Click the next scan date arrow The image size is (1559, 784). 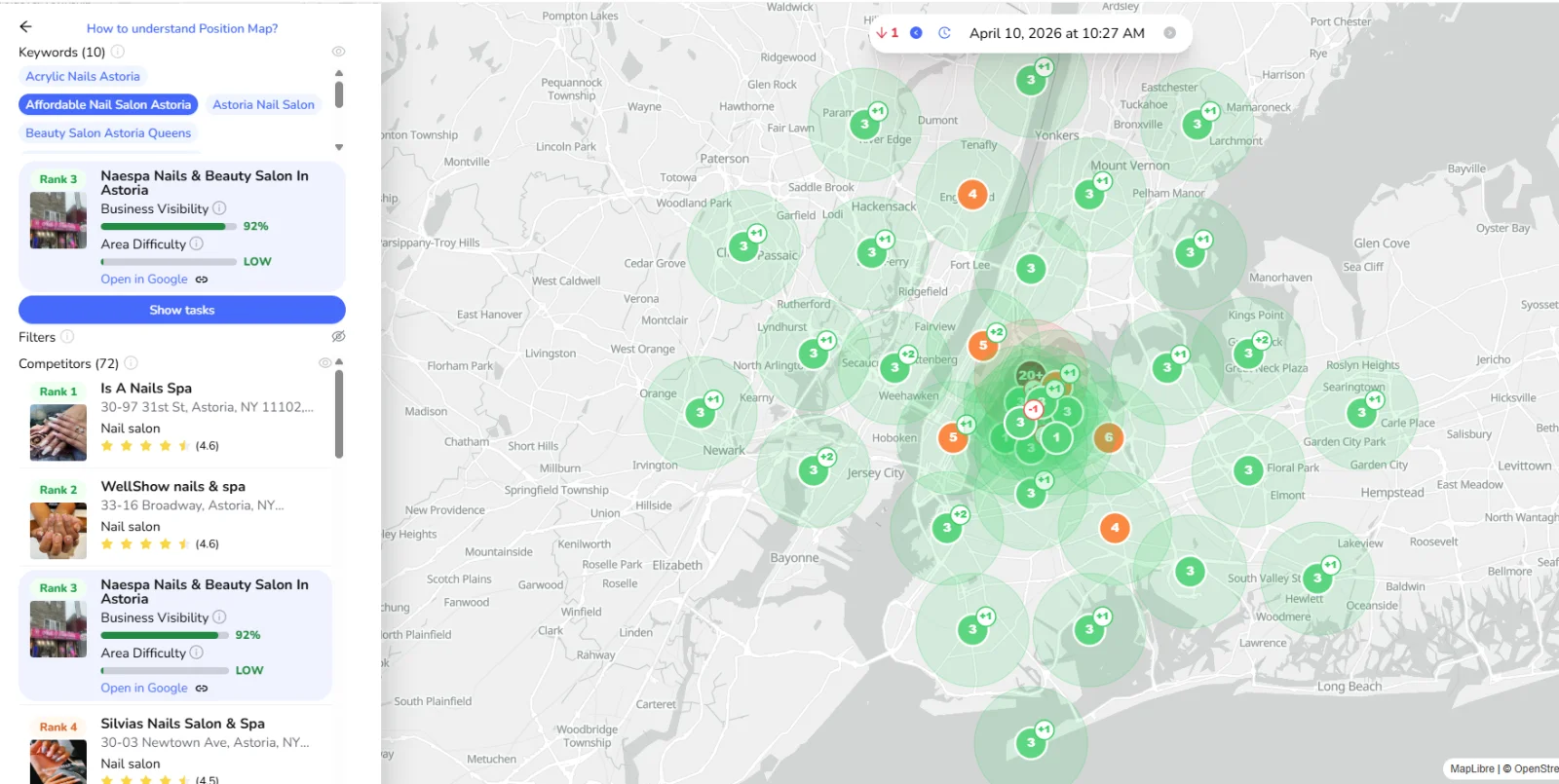1169,33
